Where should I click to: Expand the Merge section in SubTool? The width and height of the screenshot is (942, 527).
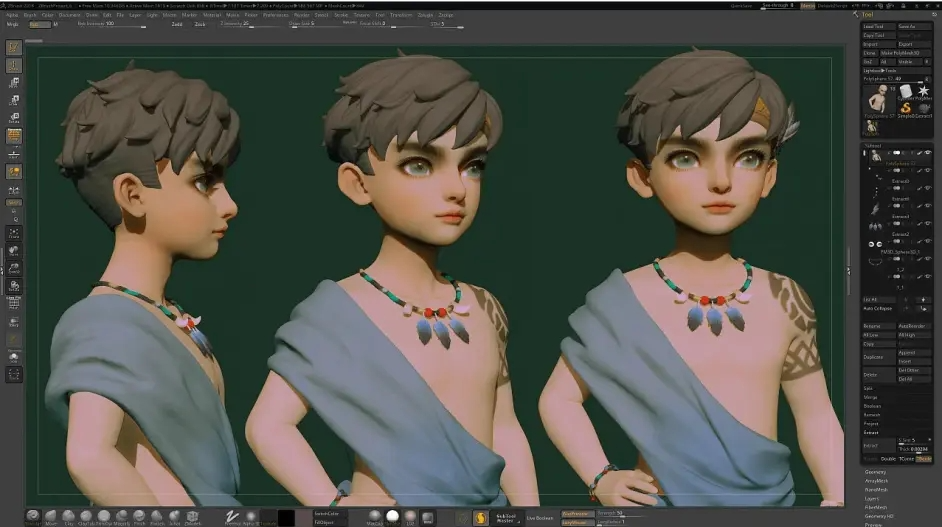click(x=871, y=397)
